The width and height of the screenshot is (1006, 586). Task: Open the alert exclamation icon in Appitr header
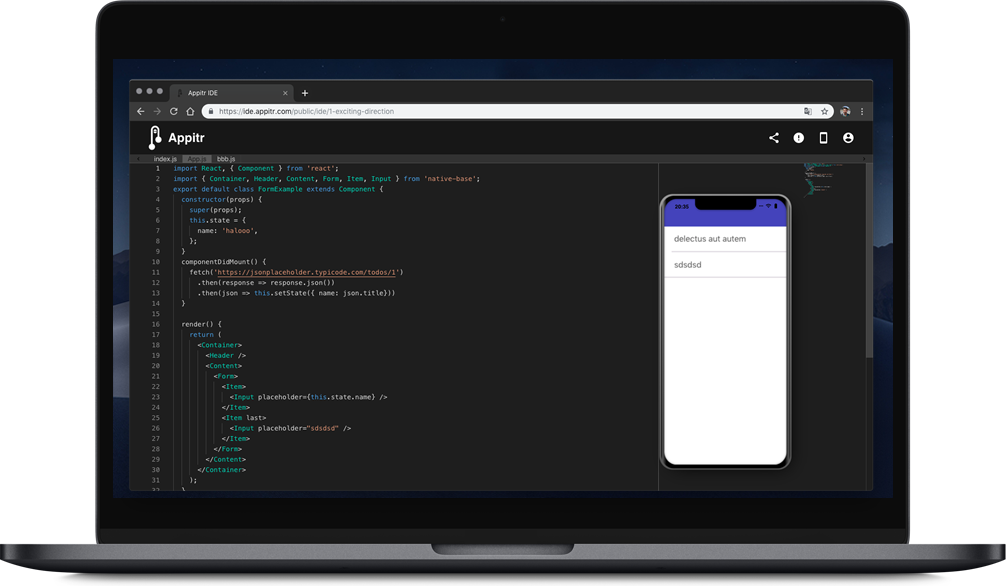[798, 137]
